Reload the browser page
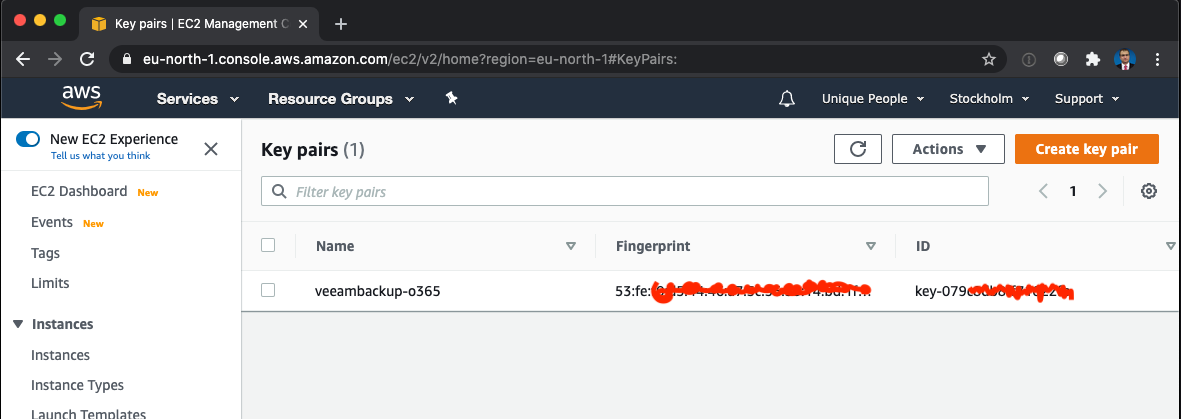Viewport: 1181px width, 419px height. [x=87, y=59]
